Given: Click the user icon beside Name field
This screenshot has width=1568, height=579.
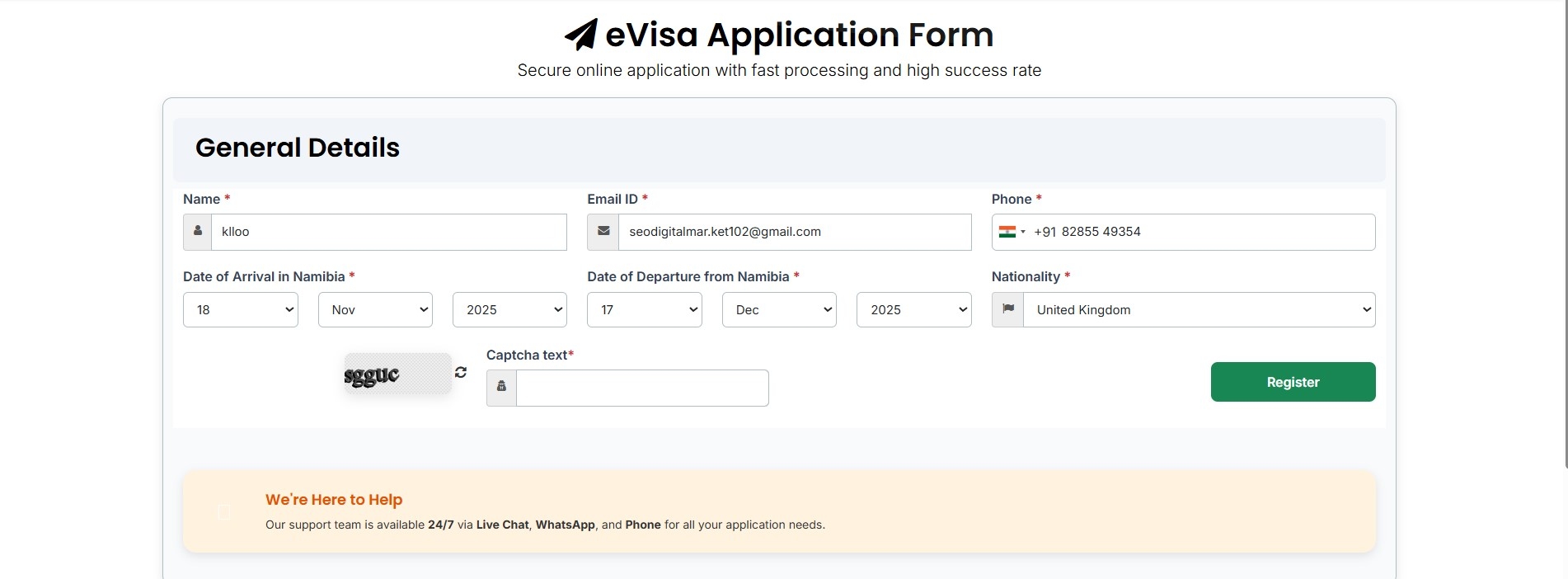Looking at the screenshot, I should tap(198, 232).
